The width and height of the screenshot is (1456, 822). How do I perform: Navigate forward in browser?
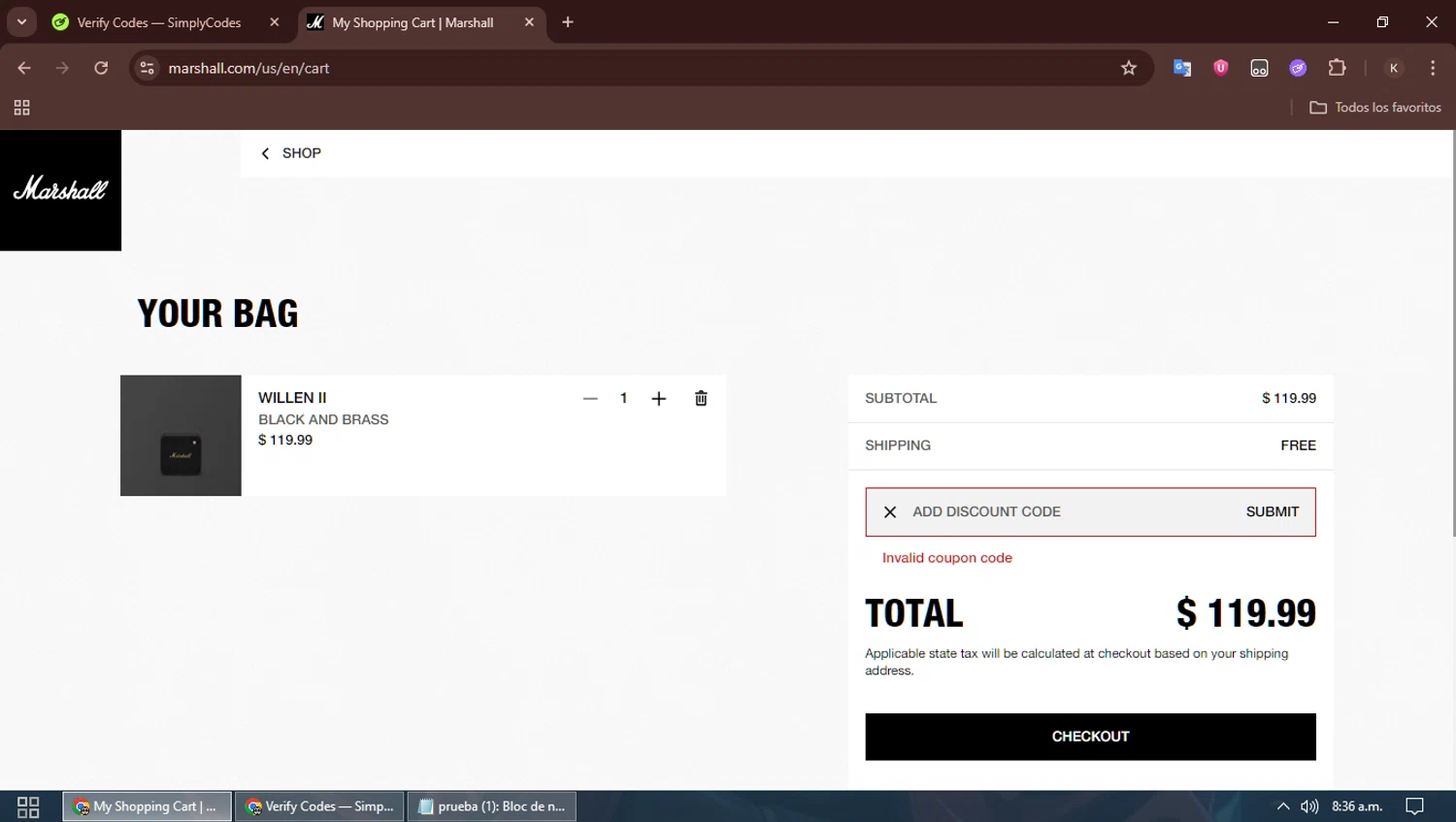tap(62, 68)
